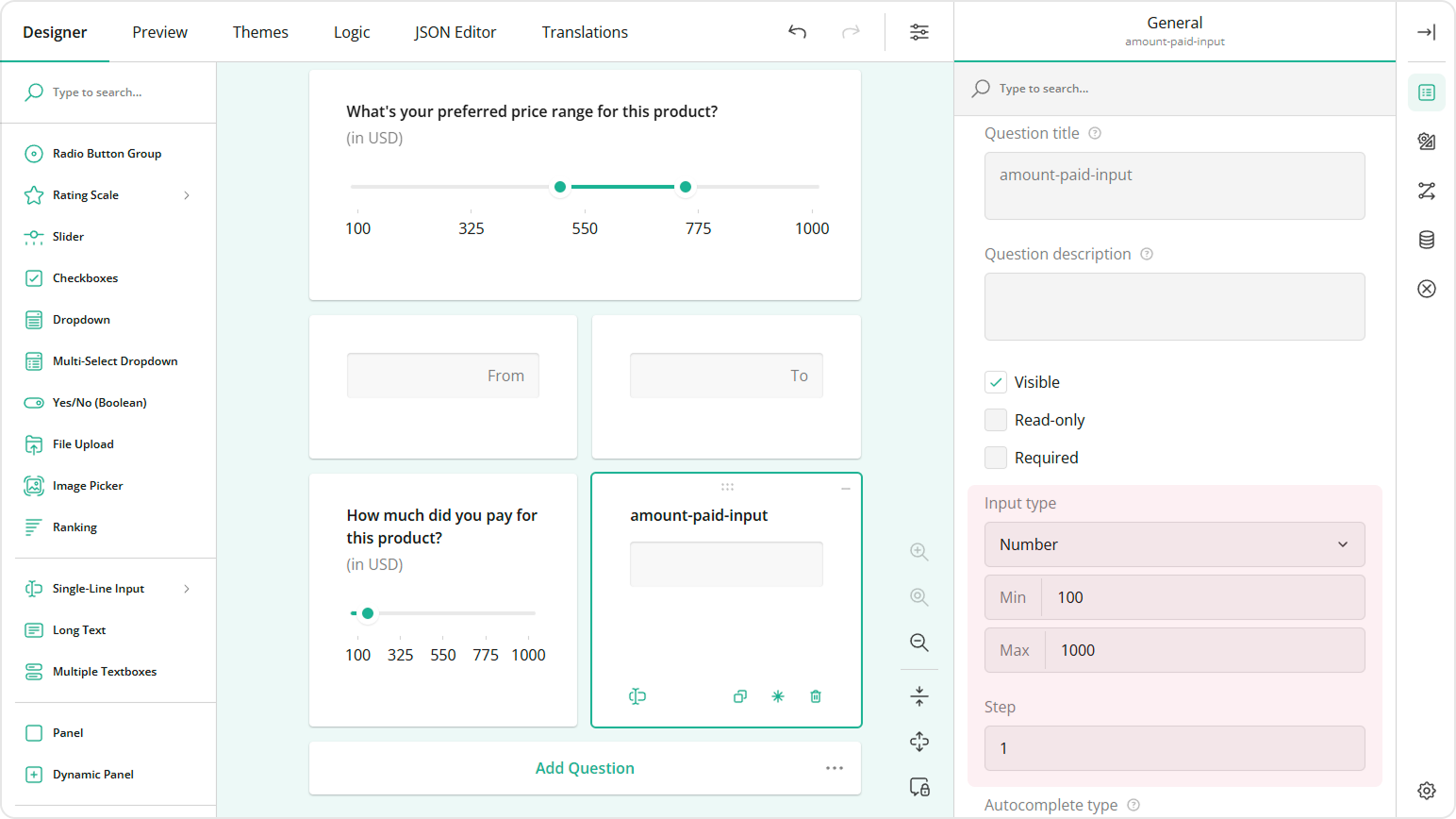Click the zoom out magnifier icon
The width and height of the screenshot is (1456, 819).
click(x=919, y=643)
